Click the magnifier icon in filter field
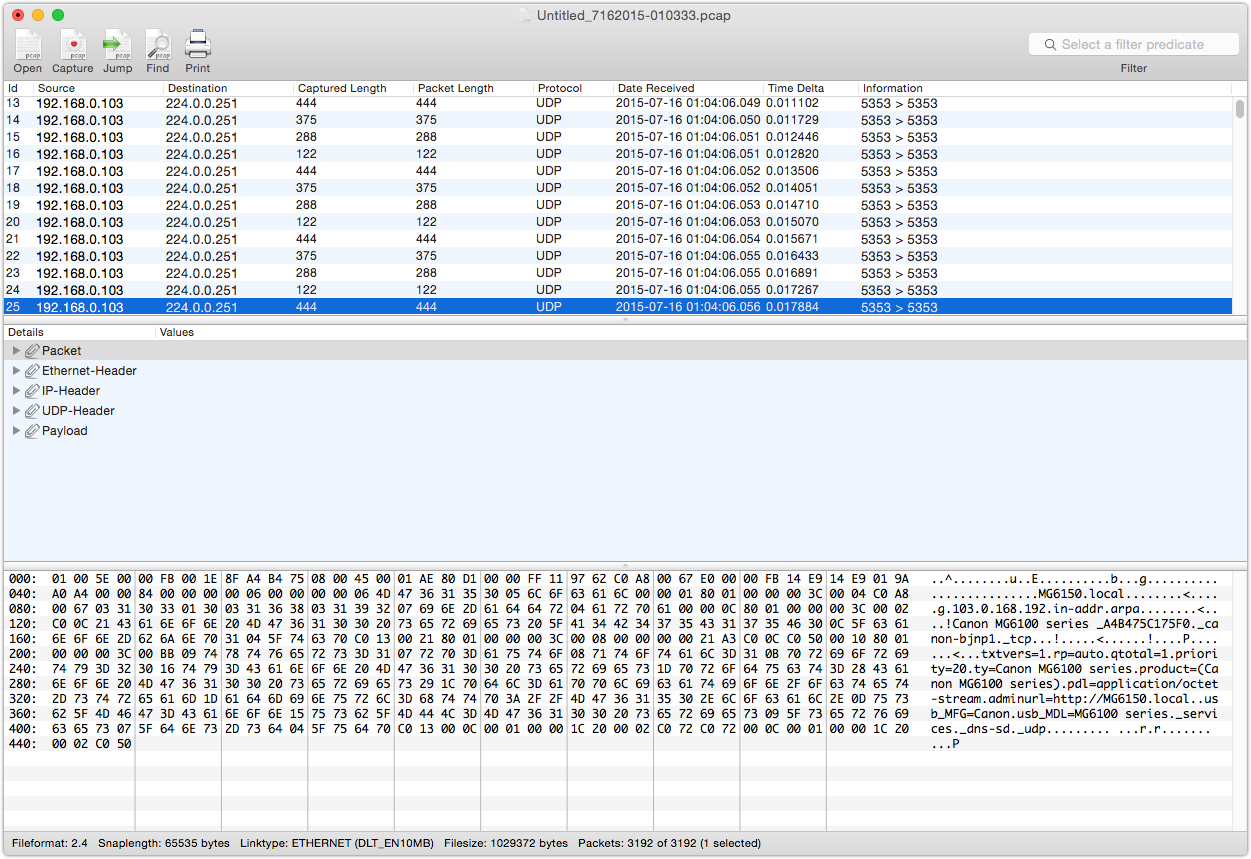This screenshot has width=1251, height=859. [x=1050, y=45]
